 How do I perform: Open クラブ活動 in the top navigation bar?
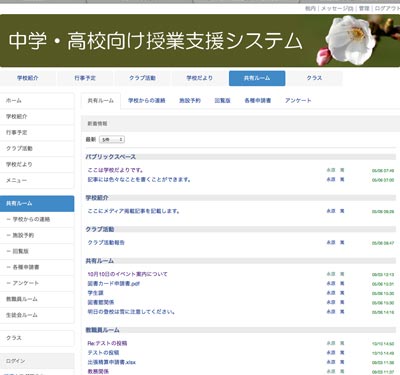(142, 78)
